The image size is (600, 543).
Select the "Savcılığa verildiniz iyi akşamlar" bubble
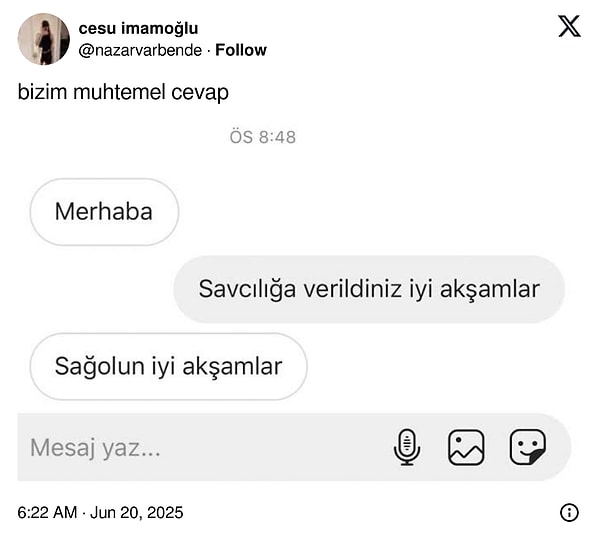coord(369,289)
